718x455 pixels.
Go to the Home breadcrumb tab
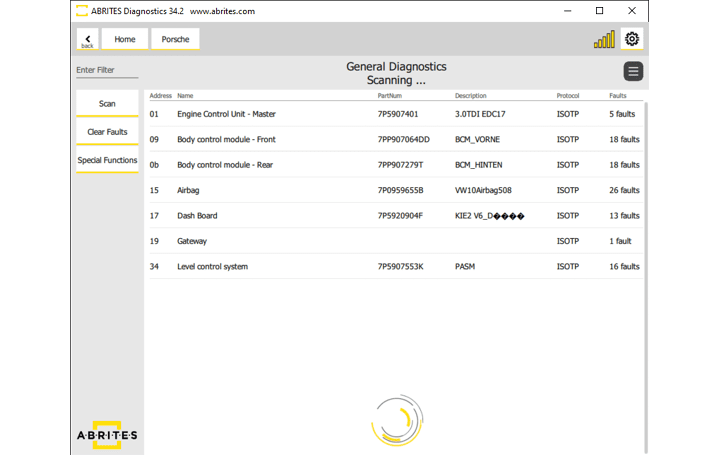pos(125,39)
